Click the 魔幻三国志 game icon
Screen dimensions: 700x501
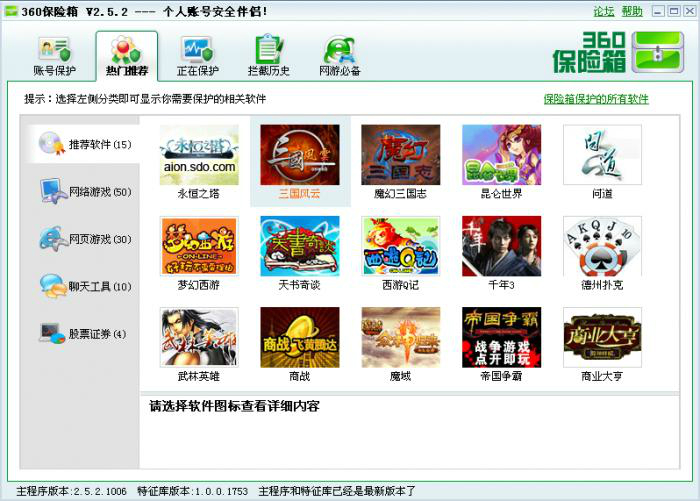click(x=400, y=155)
